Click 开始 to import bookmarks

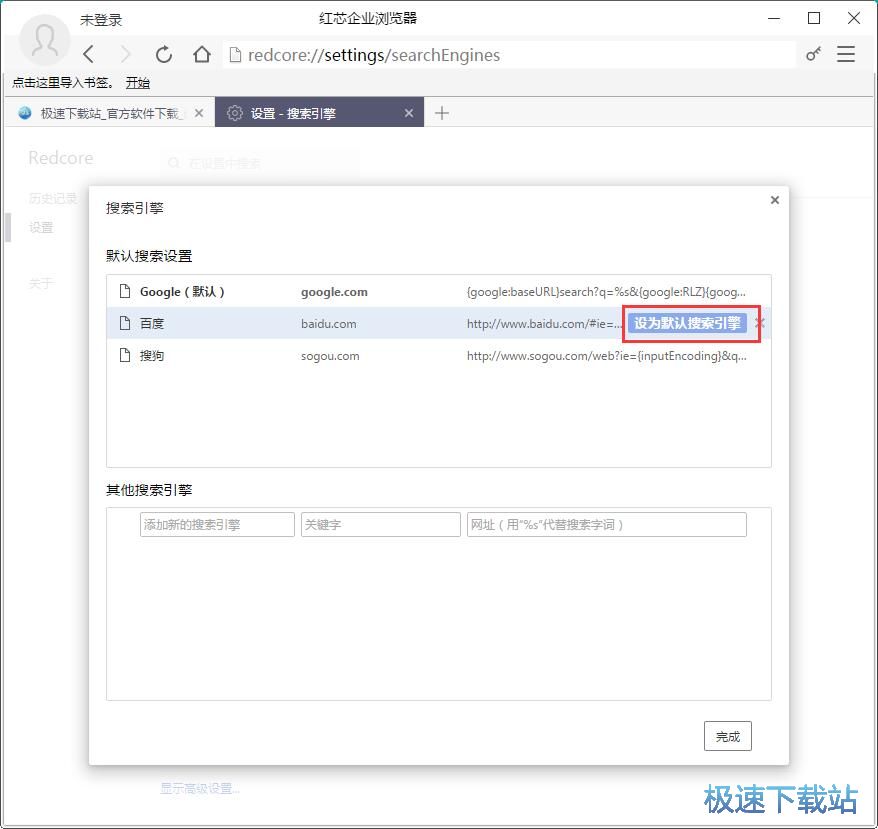pyautogui.click(x=138, y=83)
